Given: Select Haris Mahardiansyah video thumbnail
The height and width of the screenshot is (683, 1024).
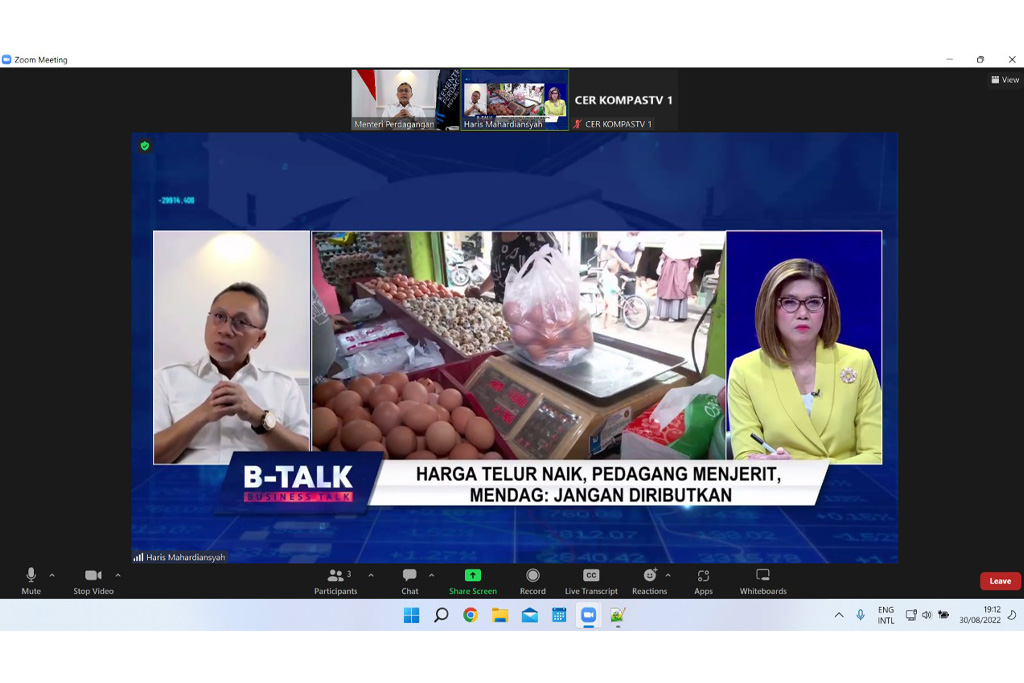Looking at the screenshot, I should 514,99.
